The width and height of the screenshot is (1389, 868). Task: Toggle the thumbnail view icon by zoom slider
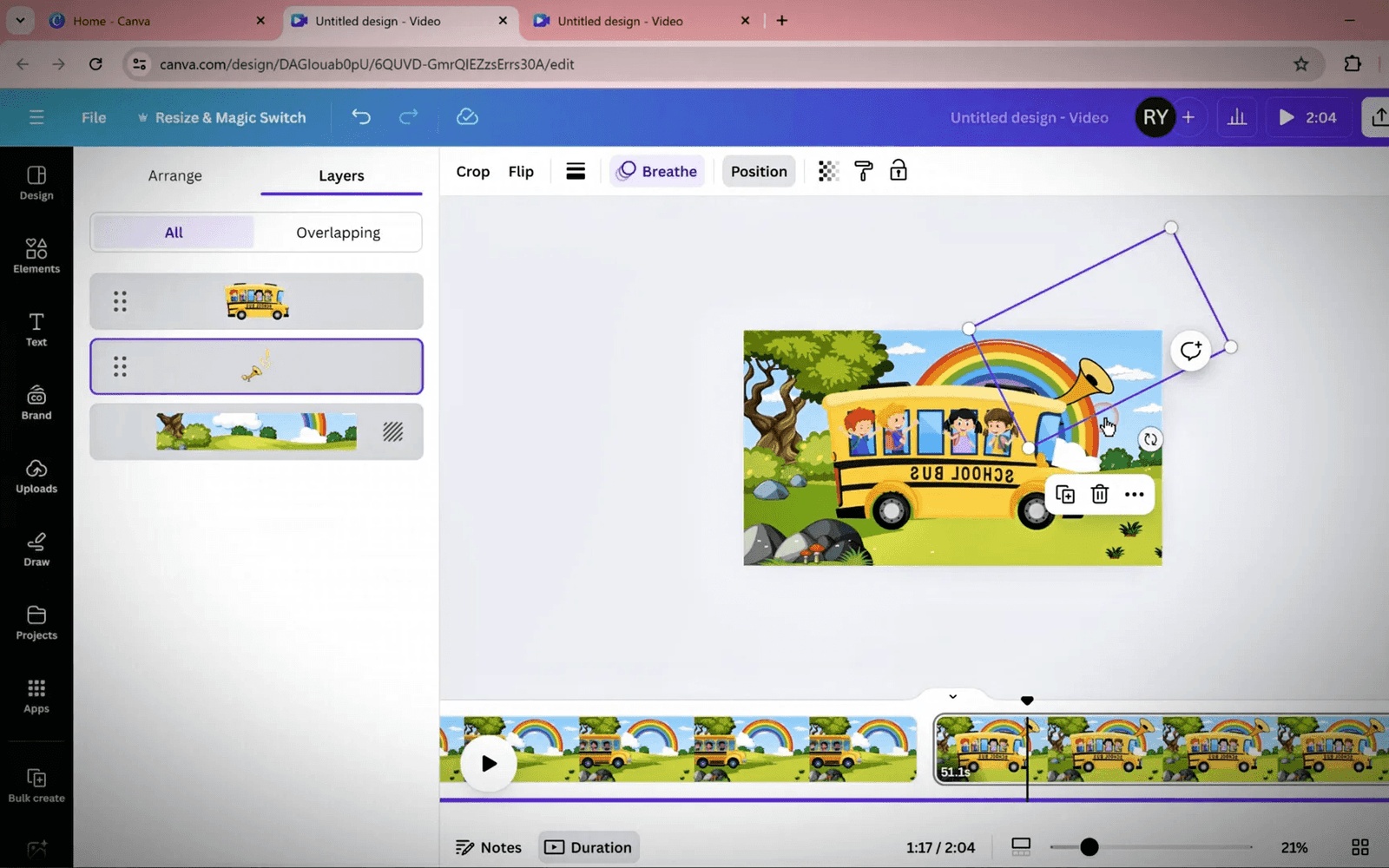(x=1021, y=846)
